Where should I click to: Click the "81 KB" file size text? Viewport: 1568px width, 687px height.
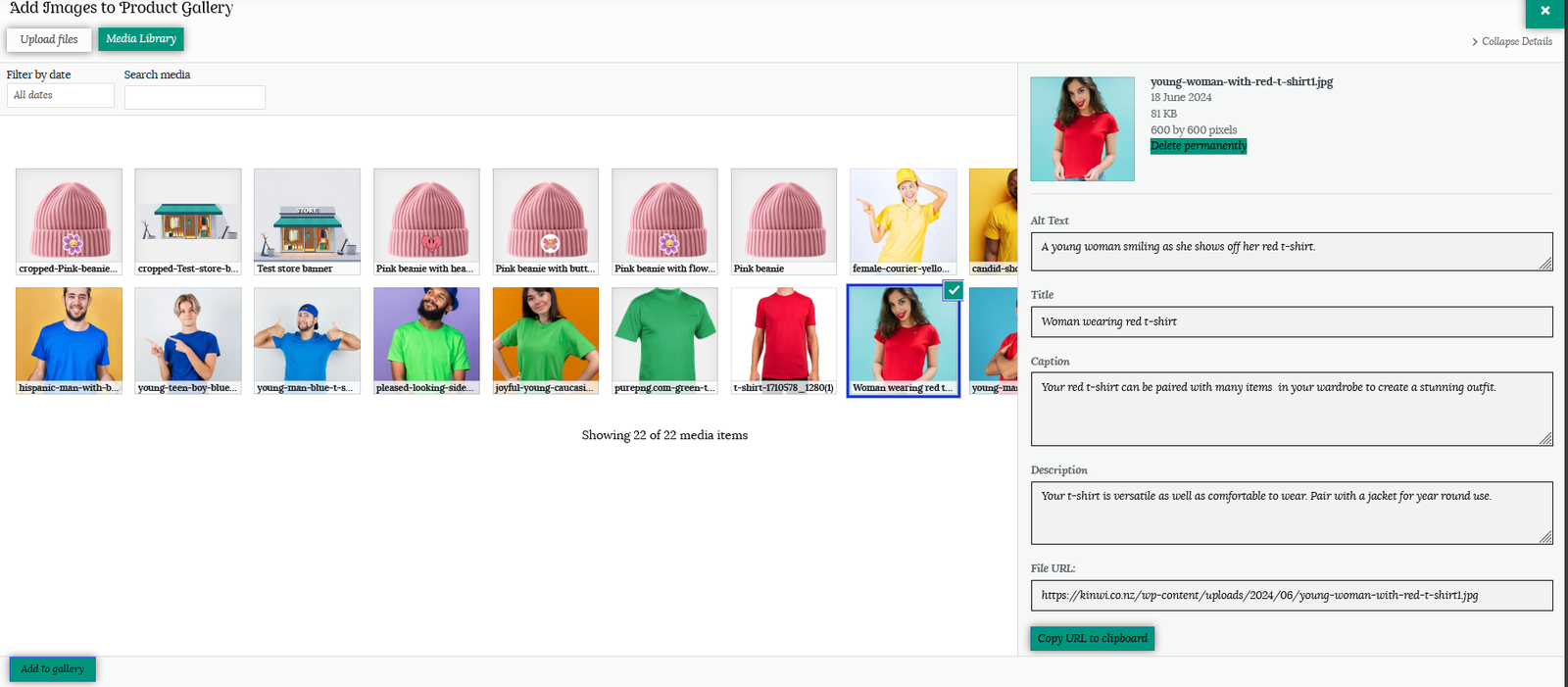point(1164,114)
